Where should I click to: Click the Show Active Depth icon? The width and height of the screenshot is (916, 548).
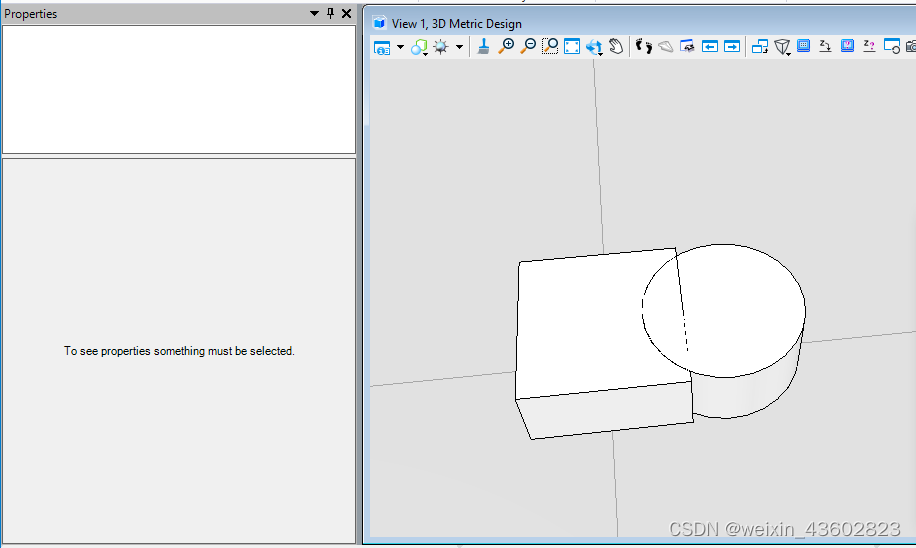[869, 46]
